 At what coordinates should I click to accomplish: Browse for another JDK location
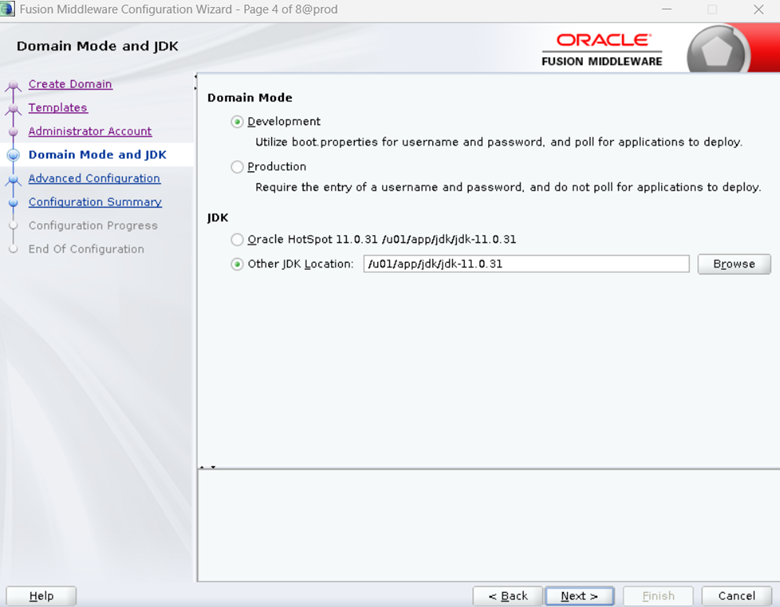pos(734,264)
